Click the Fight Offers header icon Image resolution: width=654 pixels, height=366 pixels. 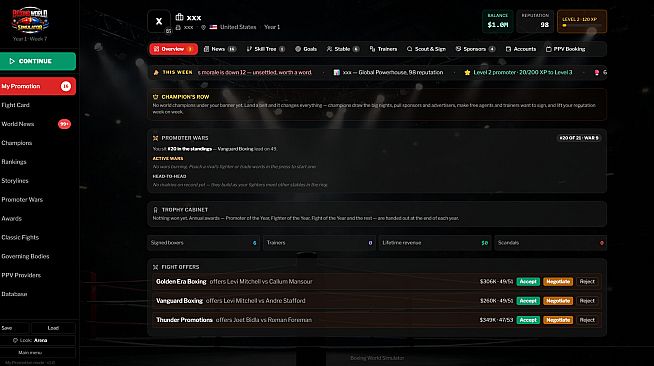(x=156, y=267)
